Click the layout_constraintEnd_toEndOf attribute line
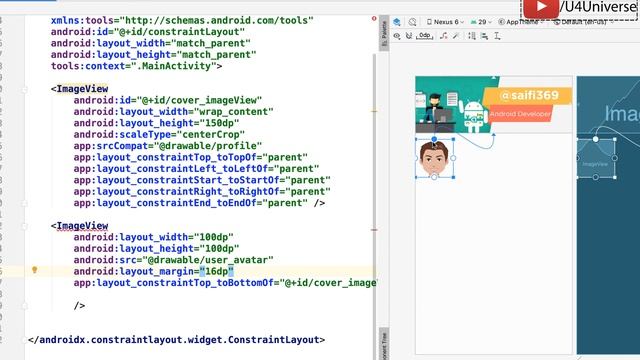Viewport: 640px width, 360px height. click(x=199, y=203)
